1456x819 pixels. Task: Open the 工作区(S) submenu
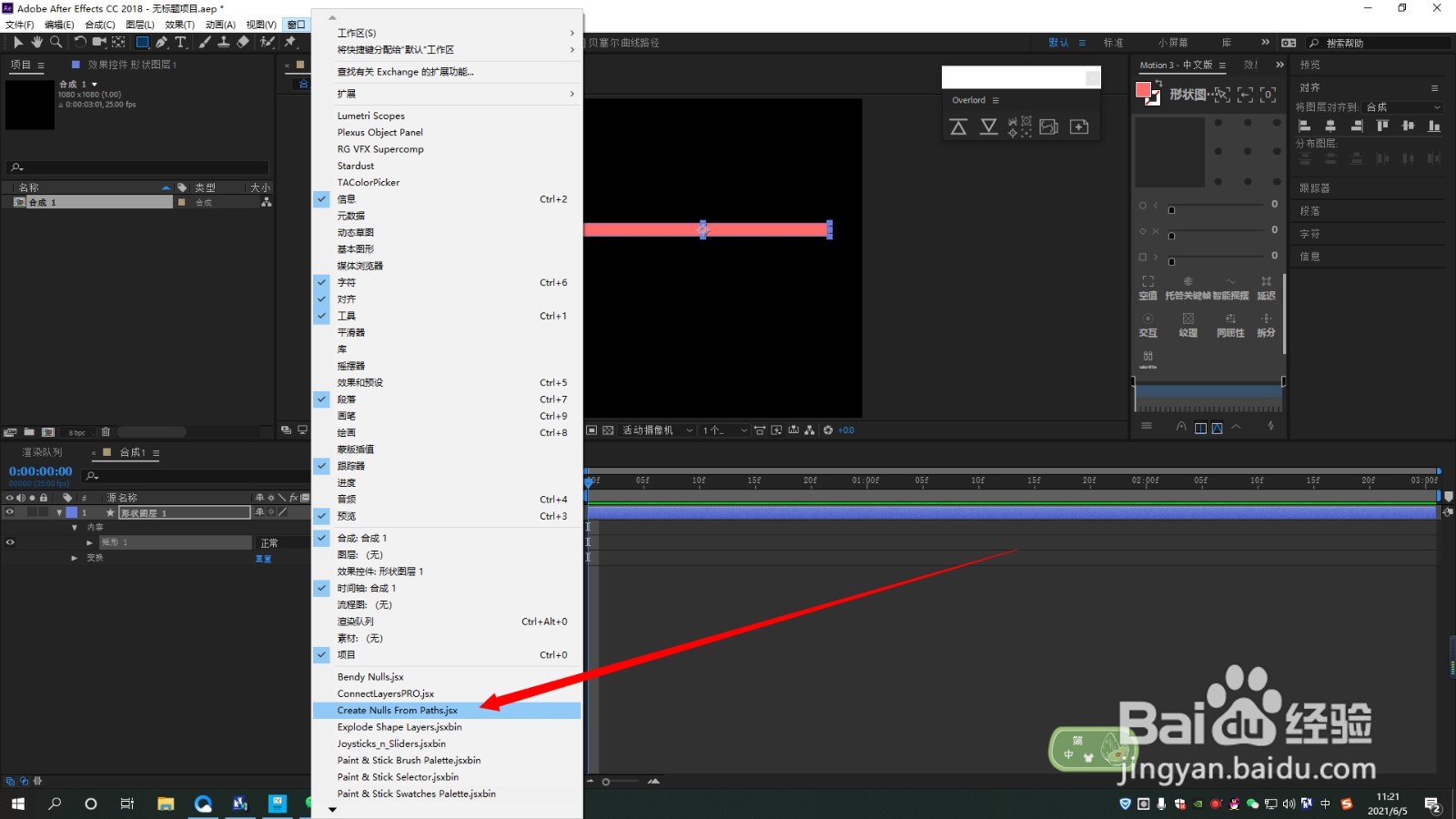click(x=447, y=33)
